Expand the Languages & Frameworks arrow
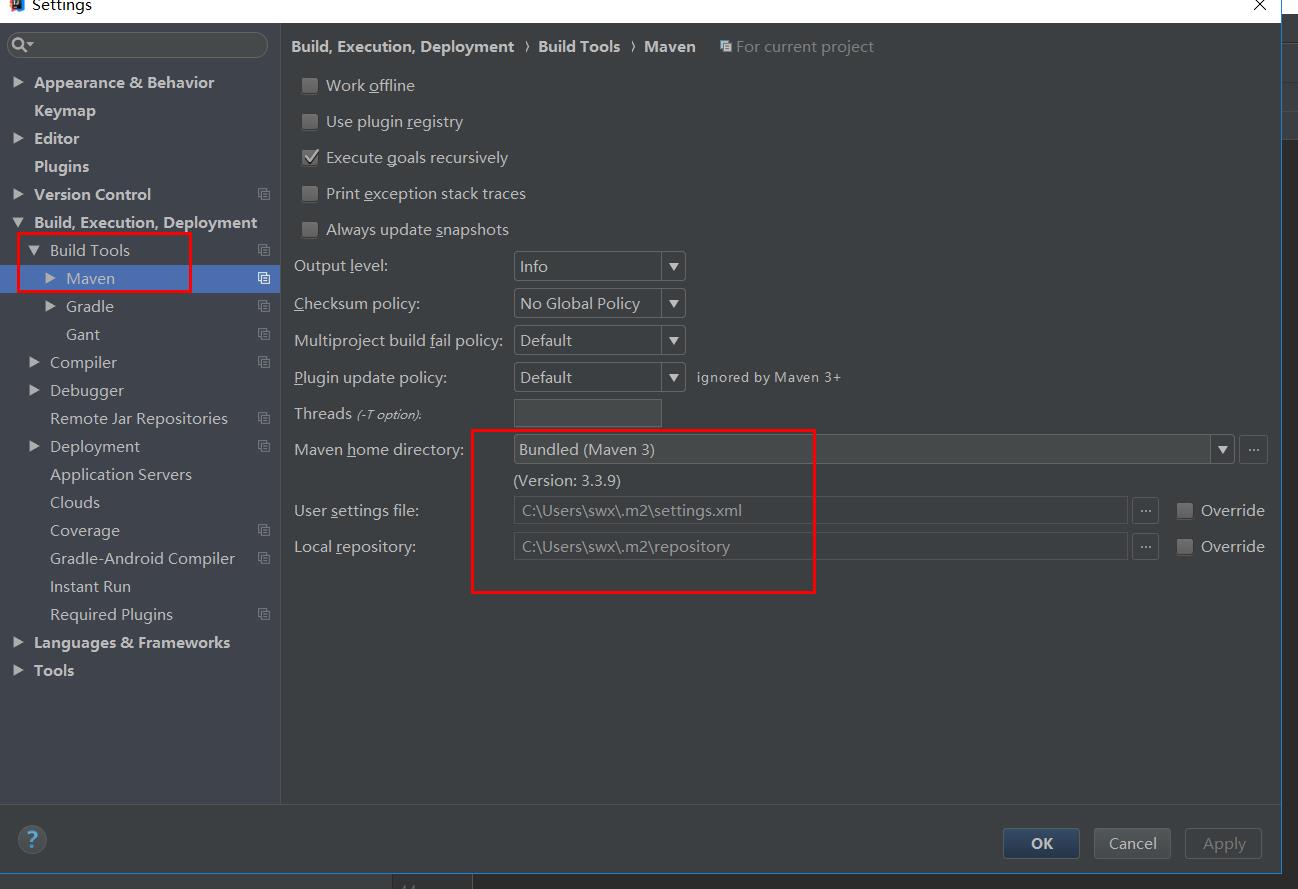Screen dimensions: 1298x889 (x=18, y=642)
